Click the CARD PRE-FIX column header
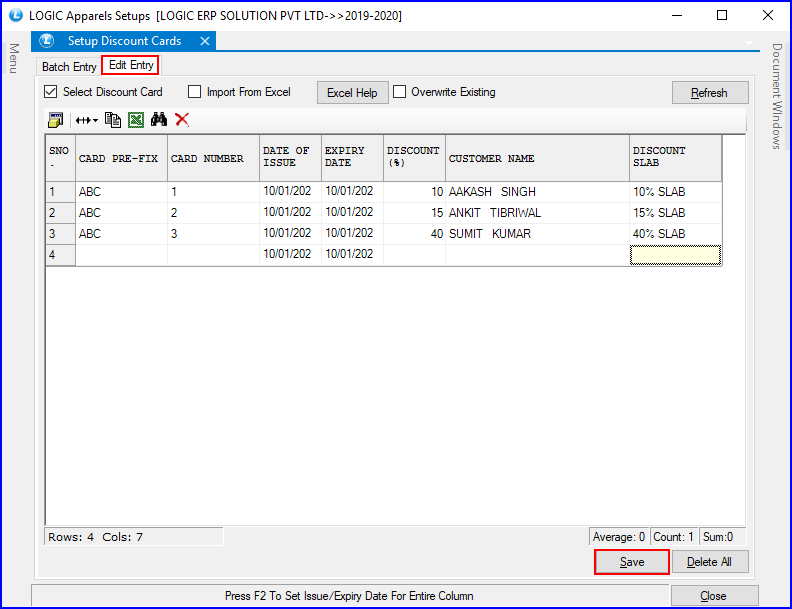792x609 pixels. click(121, 158)
